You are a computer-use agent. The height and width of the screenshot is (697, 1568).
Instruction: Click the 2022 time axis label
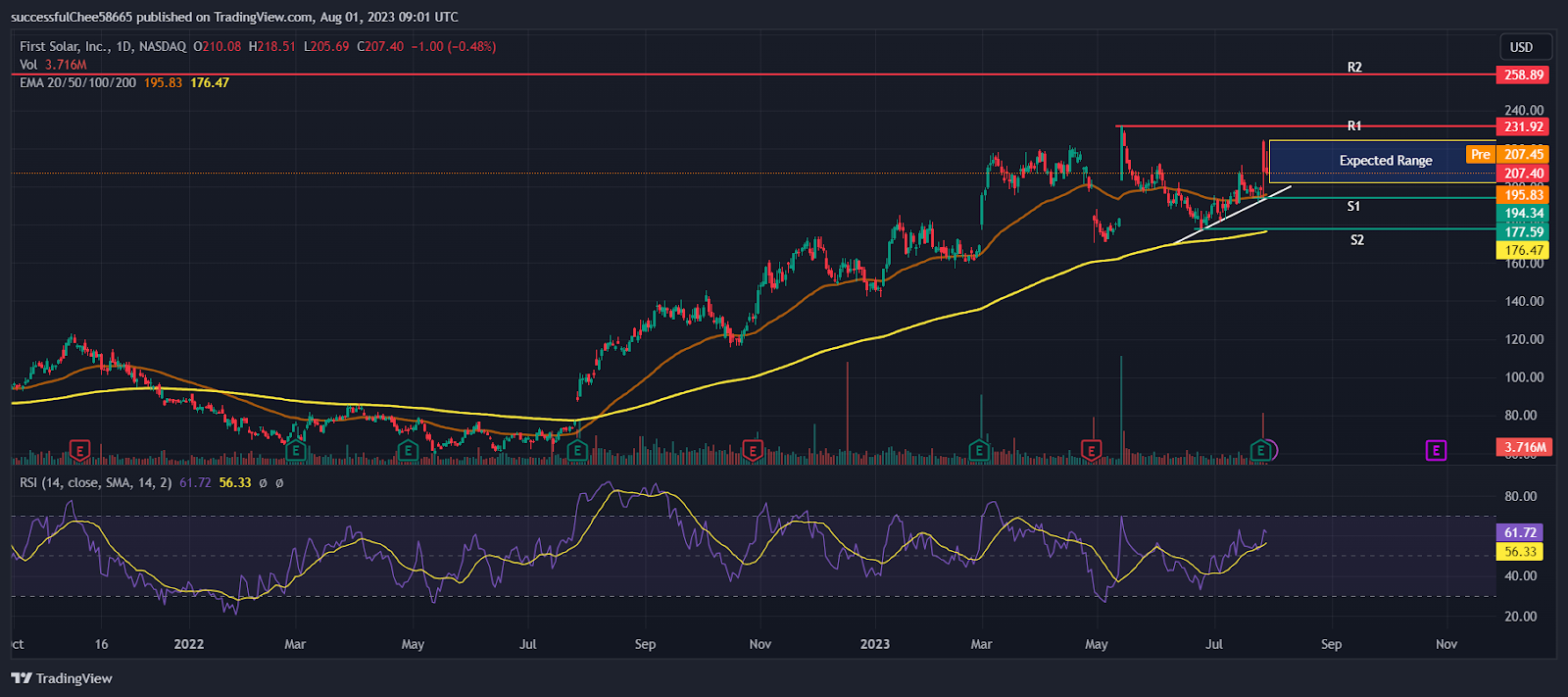[x=189, y=644]
